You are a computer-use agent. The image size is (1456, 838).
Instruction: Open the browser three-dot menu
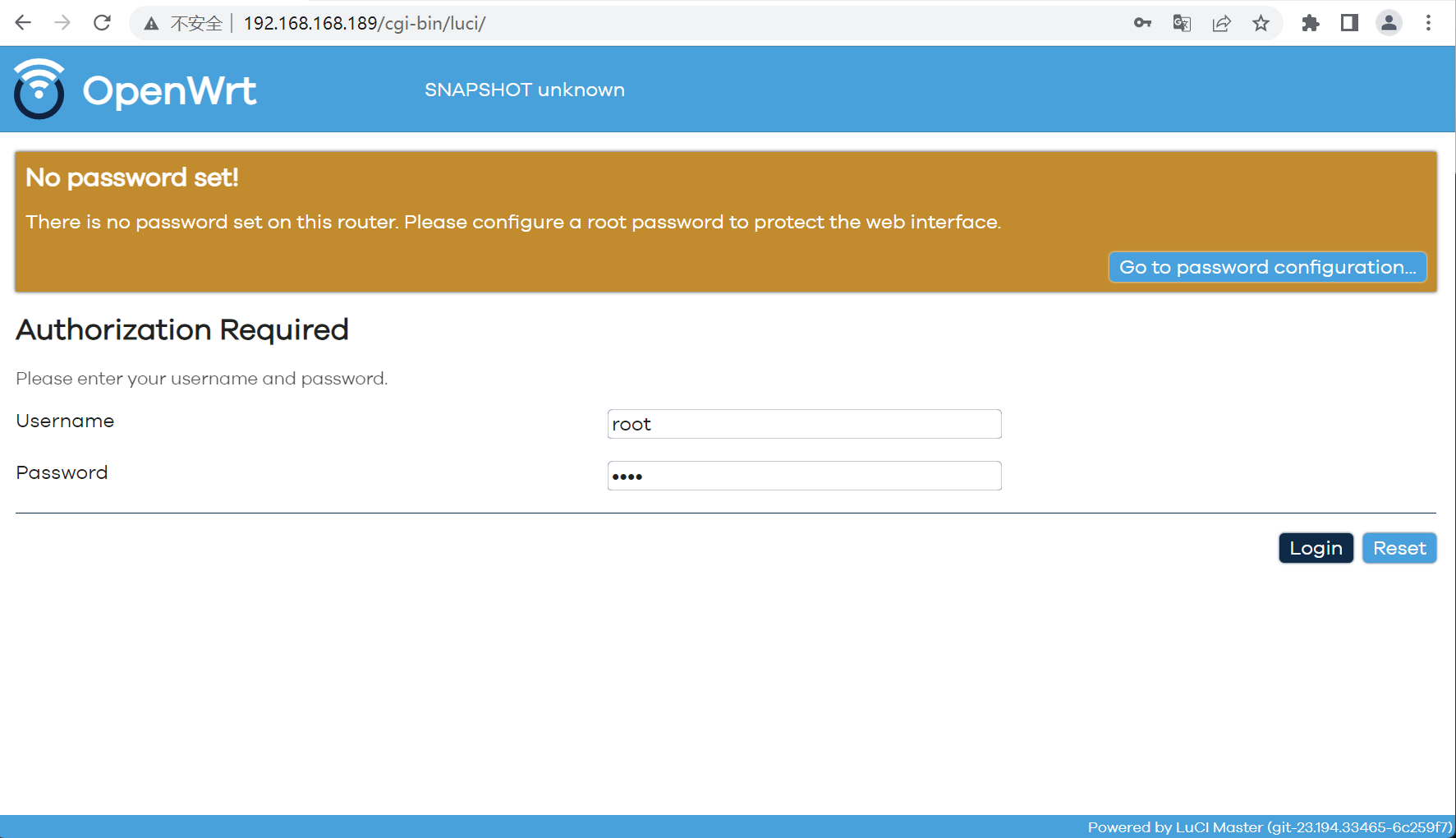1429,23
